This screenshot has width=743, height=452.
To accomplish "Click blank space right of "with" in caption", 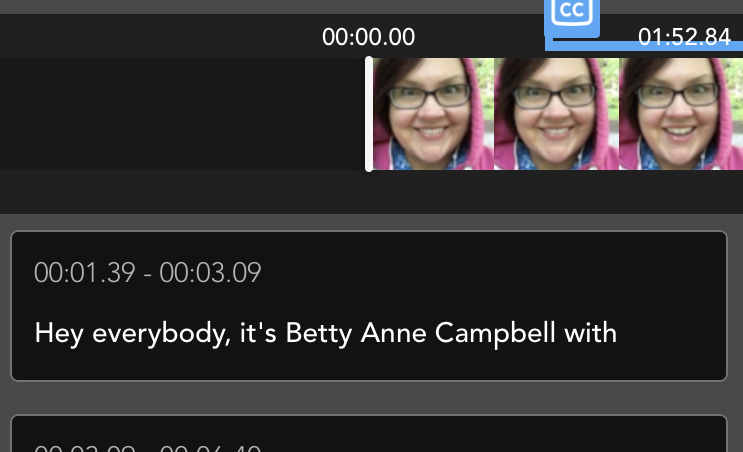I will tap(671, 334).
